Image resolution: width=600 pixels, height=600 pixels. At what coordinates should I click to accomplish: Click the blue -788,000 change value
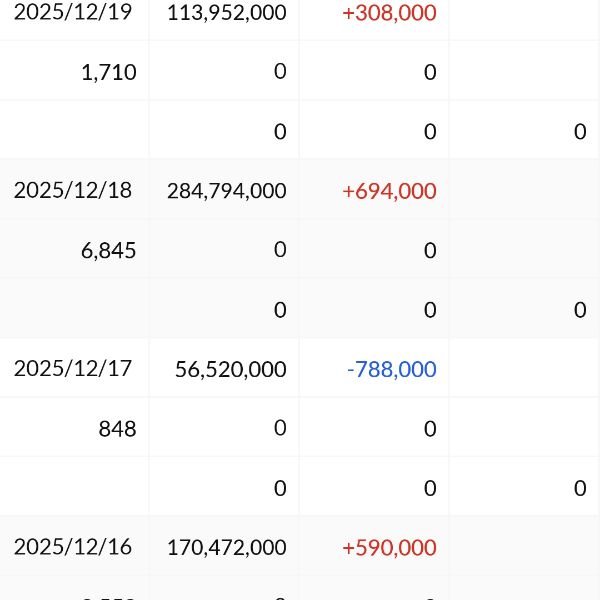391,369
